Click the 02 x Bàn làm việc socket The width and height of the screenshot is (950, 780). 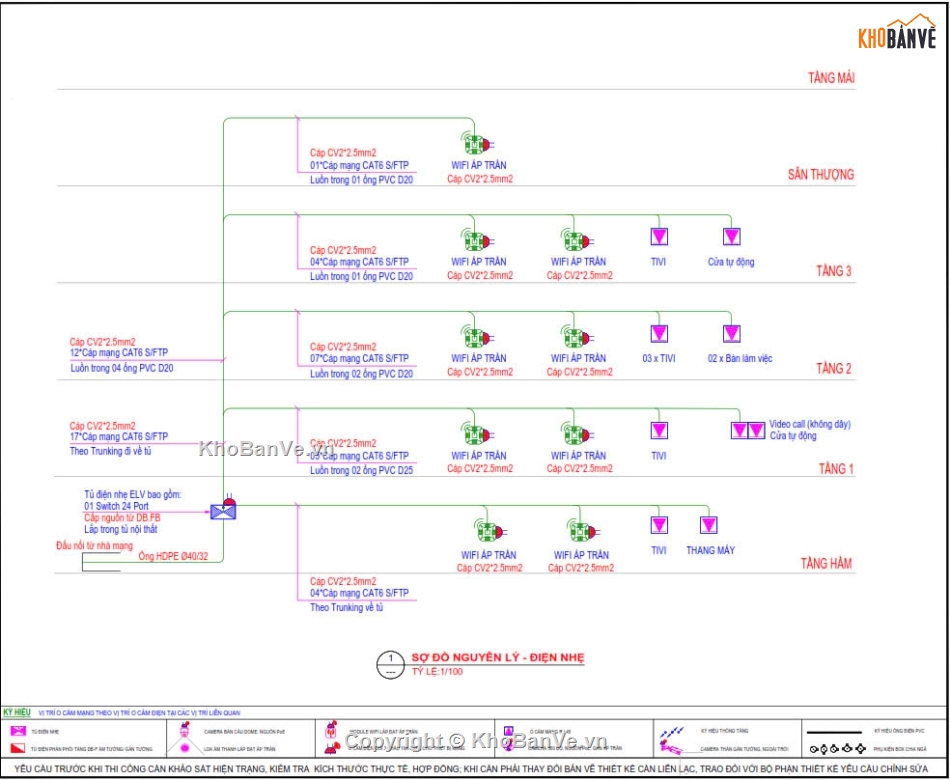[x=732, y=334]
